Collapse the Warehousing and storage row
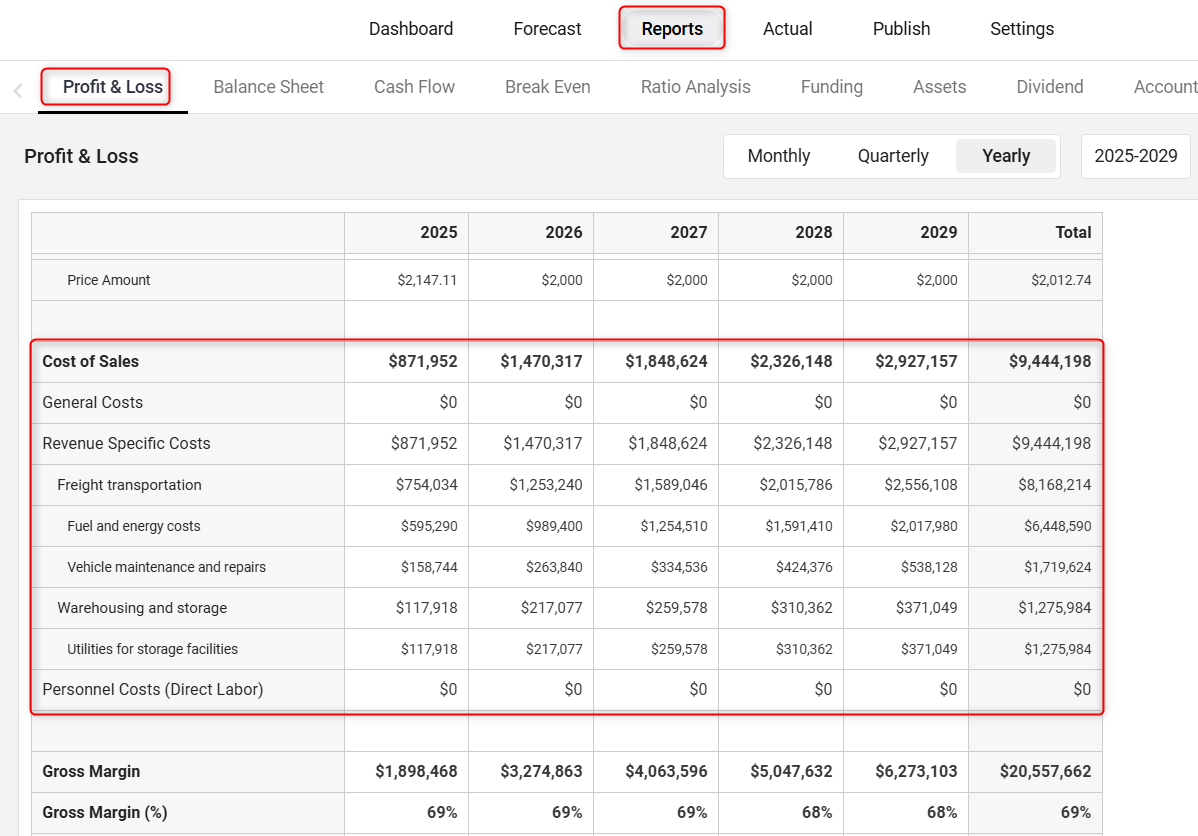 142,608
